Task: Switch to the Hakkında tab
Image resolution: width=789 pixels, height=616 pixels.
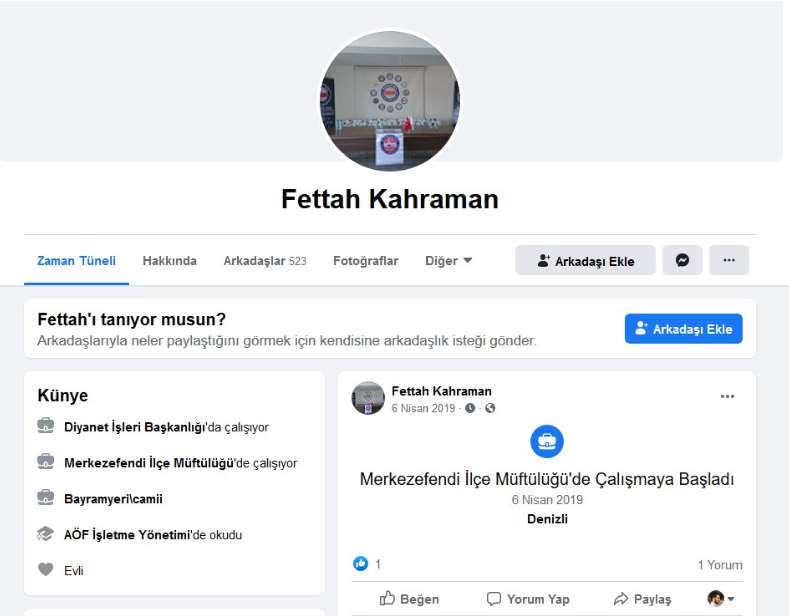Action: (x=169, y=261)
